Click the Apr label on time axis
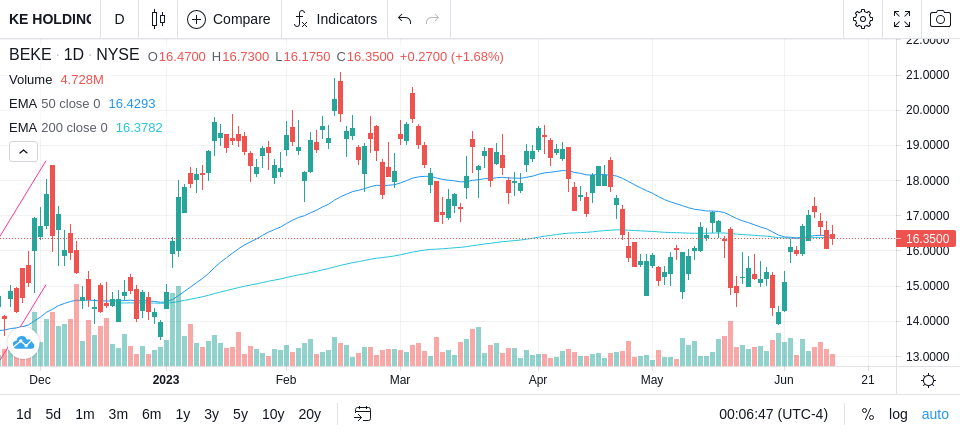 [538, 380]
